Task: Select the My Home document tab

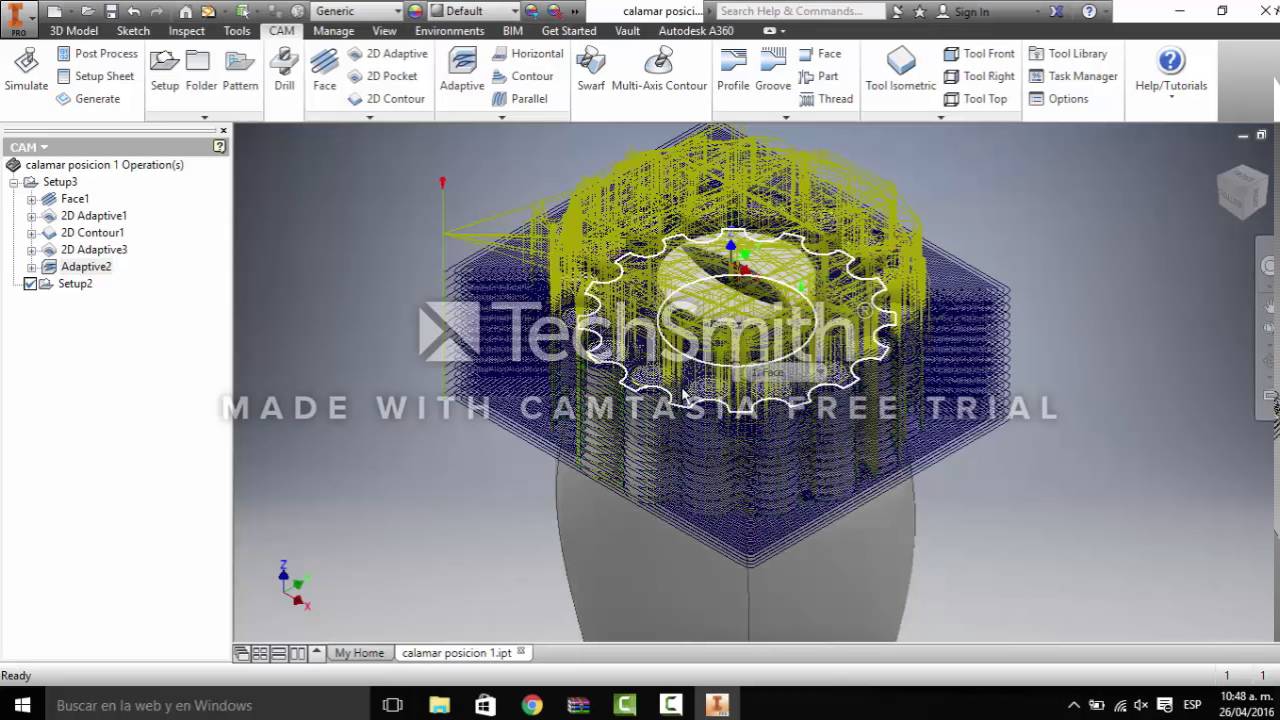Action: tap(359, 653)
